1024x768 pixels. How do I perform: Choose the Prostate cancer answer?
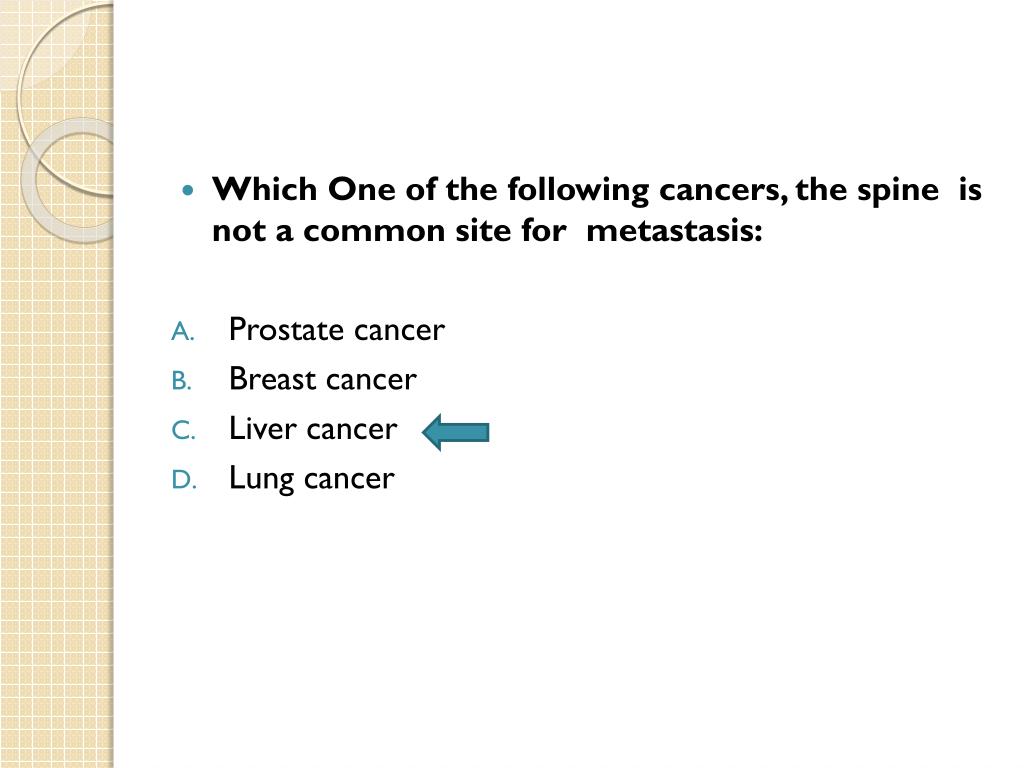336,329
